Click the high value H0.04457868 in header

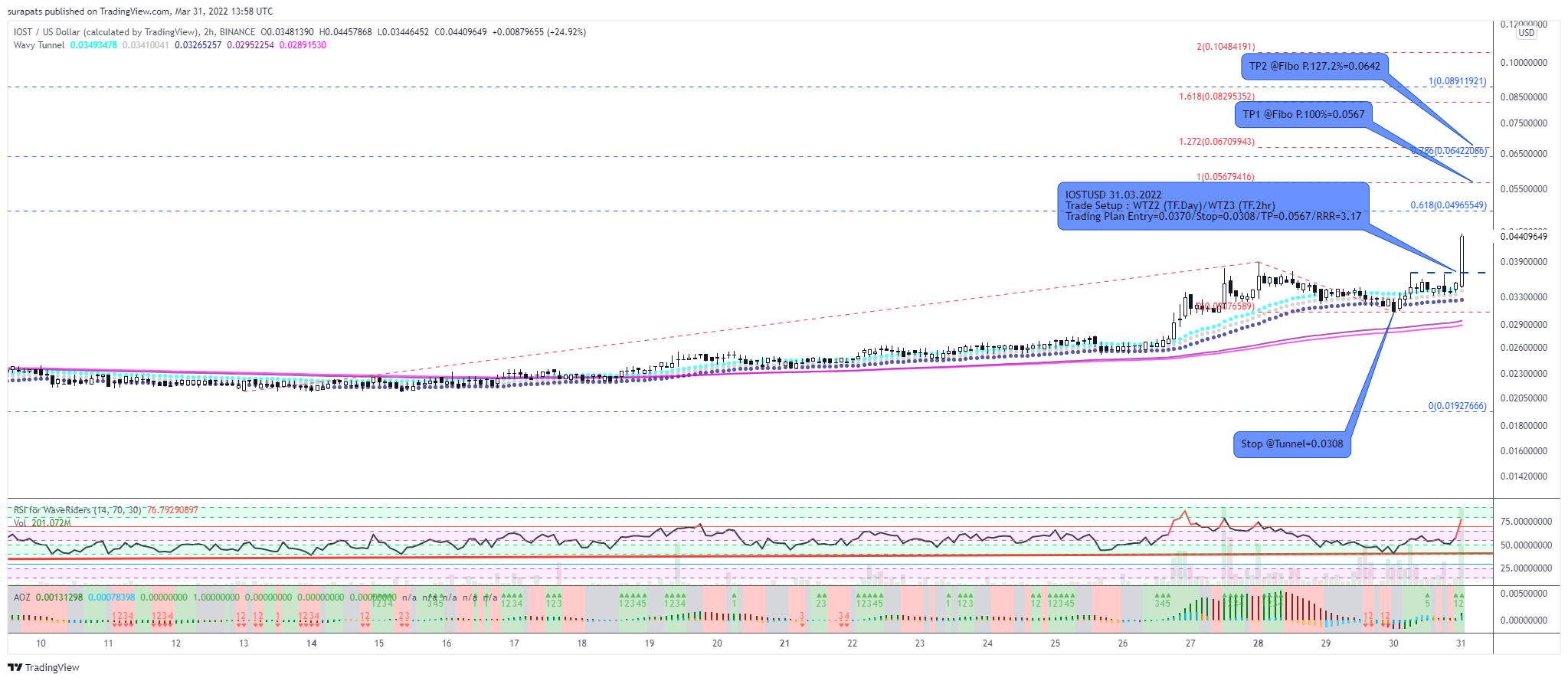[345, 32]
